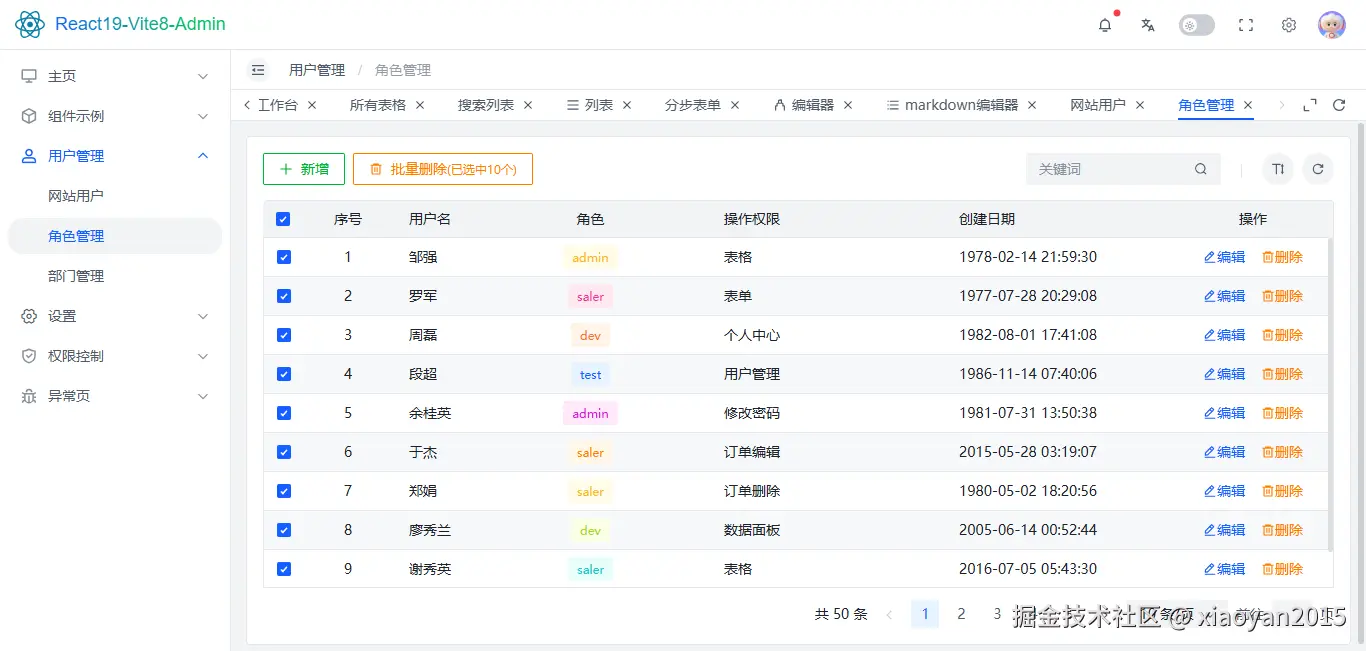Click the admin tag for 余桂英
The image size is (1366, 651).
(x=590, y=413)
